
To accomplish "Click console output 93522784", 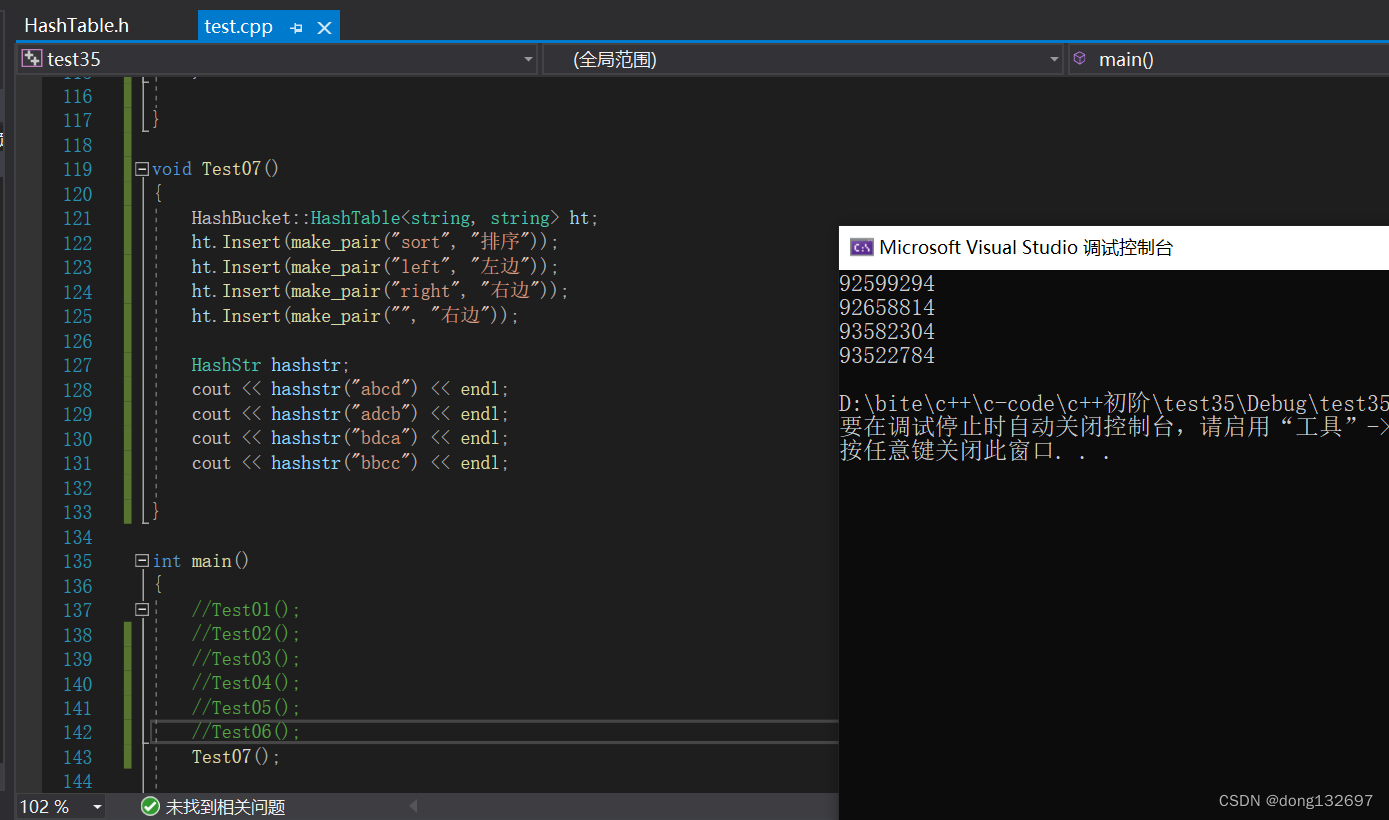I will pos(887,356).
